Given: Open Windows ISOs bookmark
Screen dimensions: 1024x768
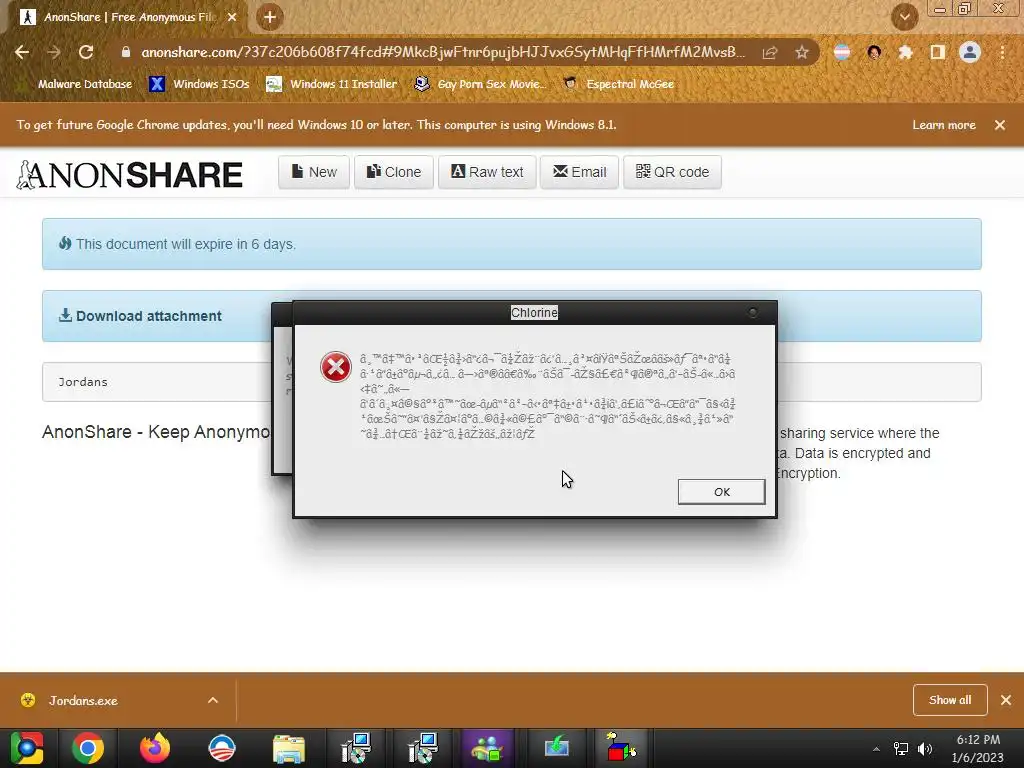Looking at the screenshot, I should pyautogui.click(x=199, y=84).
